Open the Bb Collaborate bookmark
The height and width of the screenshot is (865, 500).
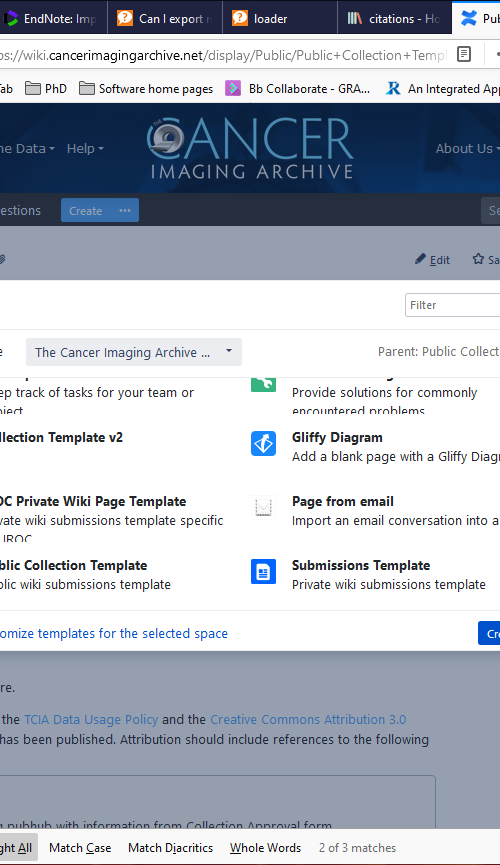(298, 88)
